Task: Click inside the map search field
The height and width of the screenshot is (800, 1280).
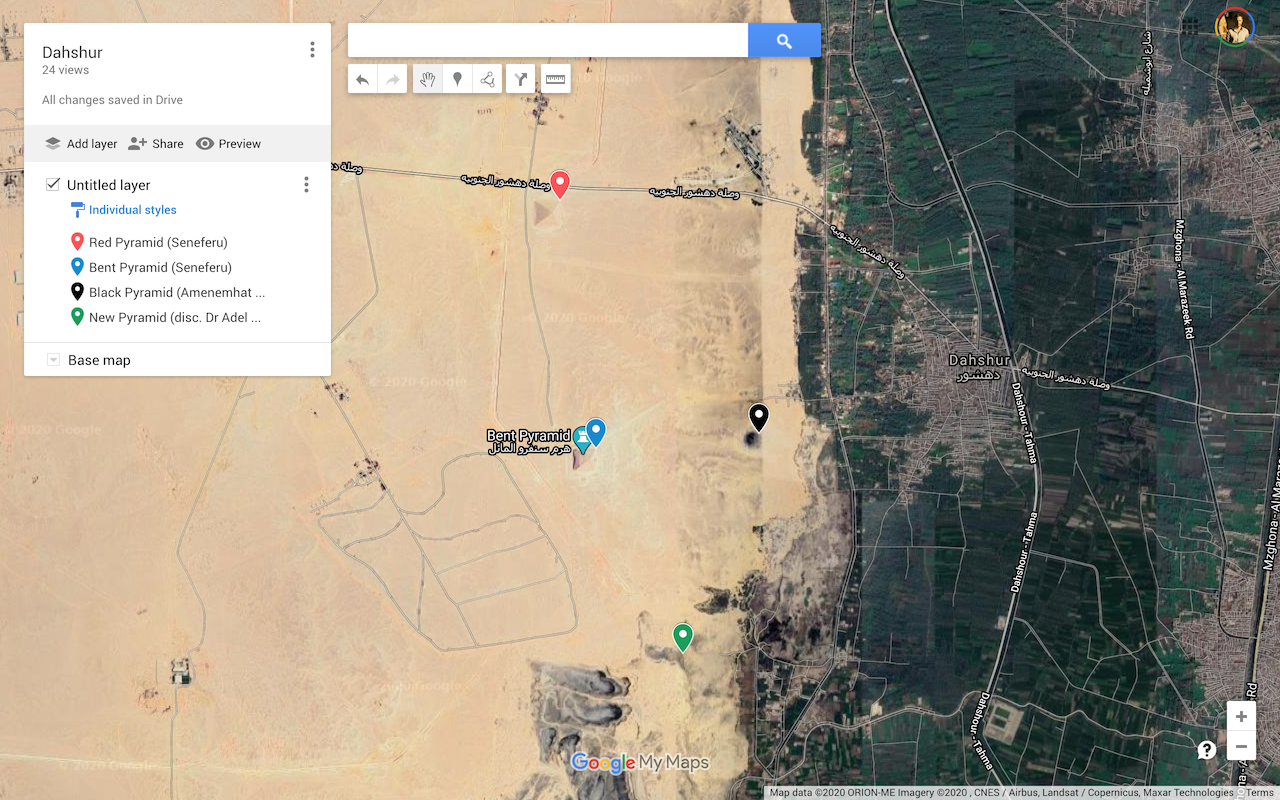Action: point(547,40)
